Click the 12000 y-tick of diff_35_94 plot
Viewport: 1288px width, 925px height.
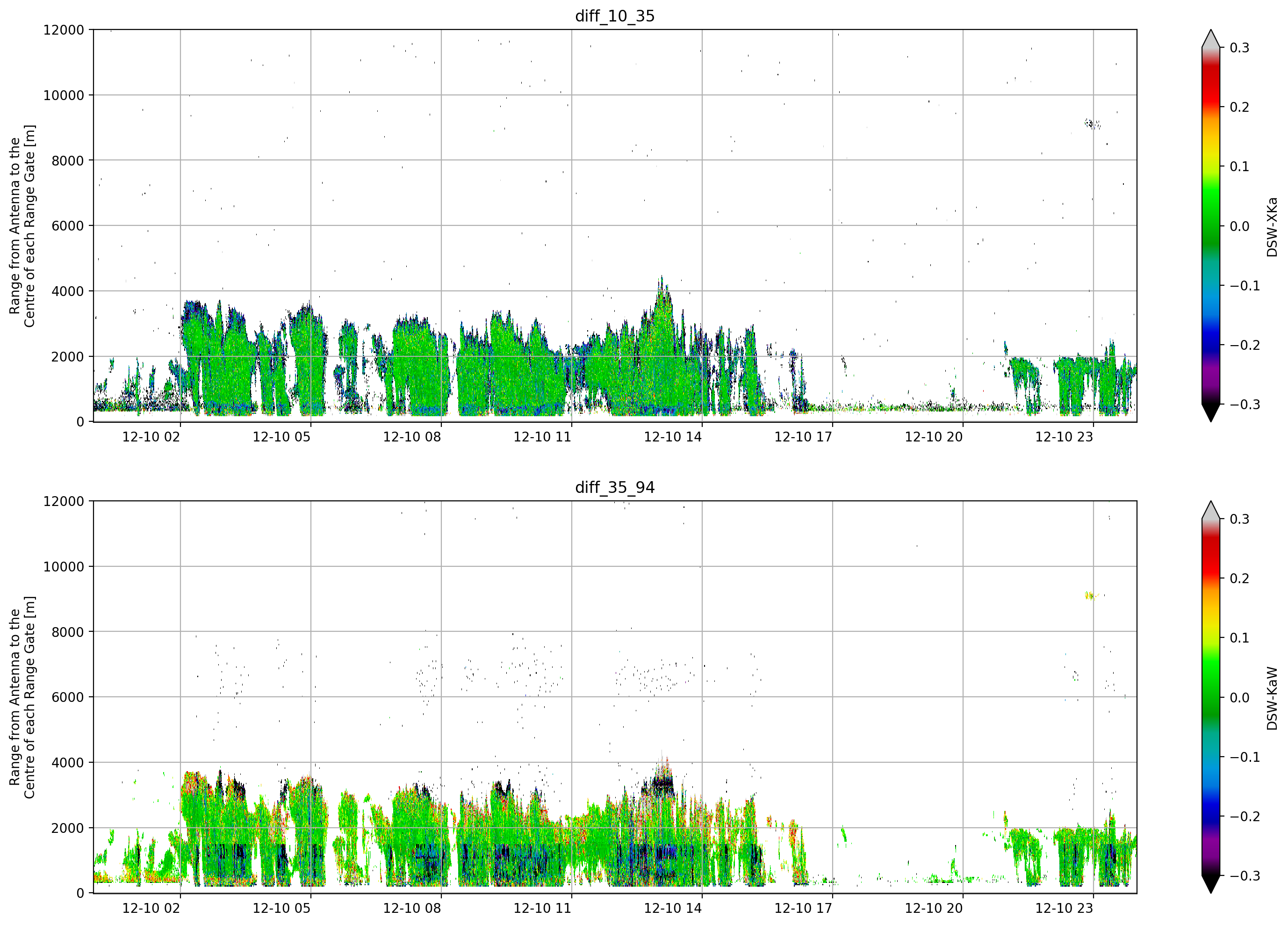click(x=64, y=502)
